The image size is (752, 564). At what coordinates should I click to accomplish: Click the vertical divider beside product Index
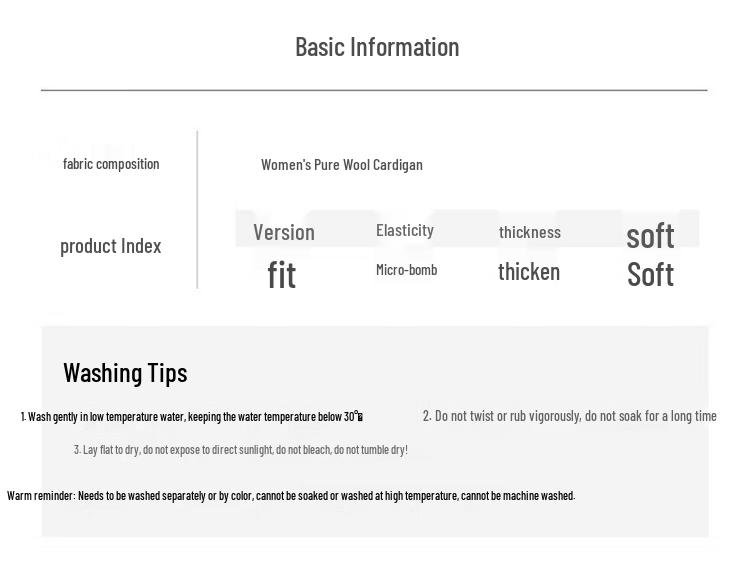[197, 210]
